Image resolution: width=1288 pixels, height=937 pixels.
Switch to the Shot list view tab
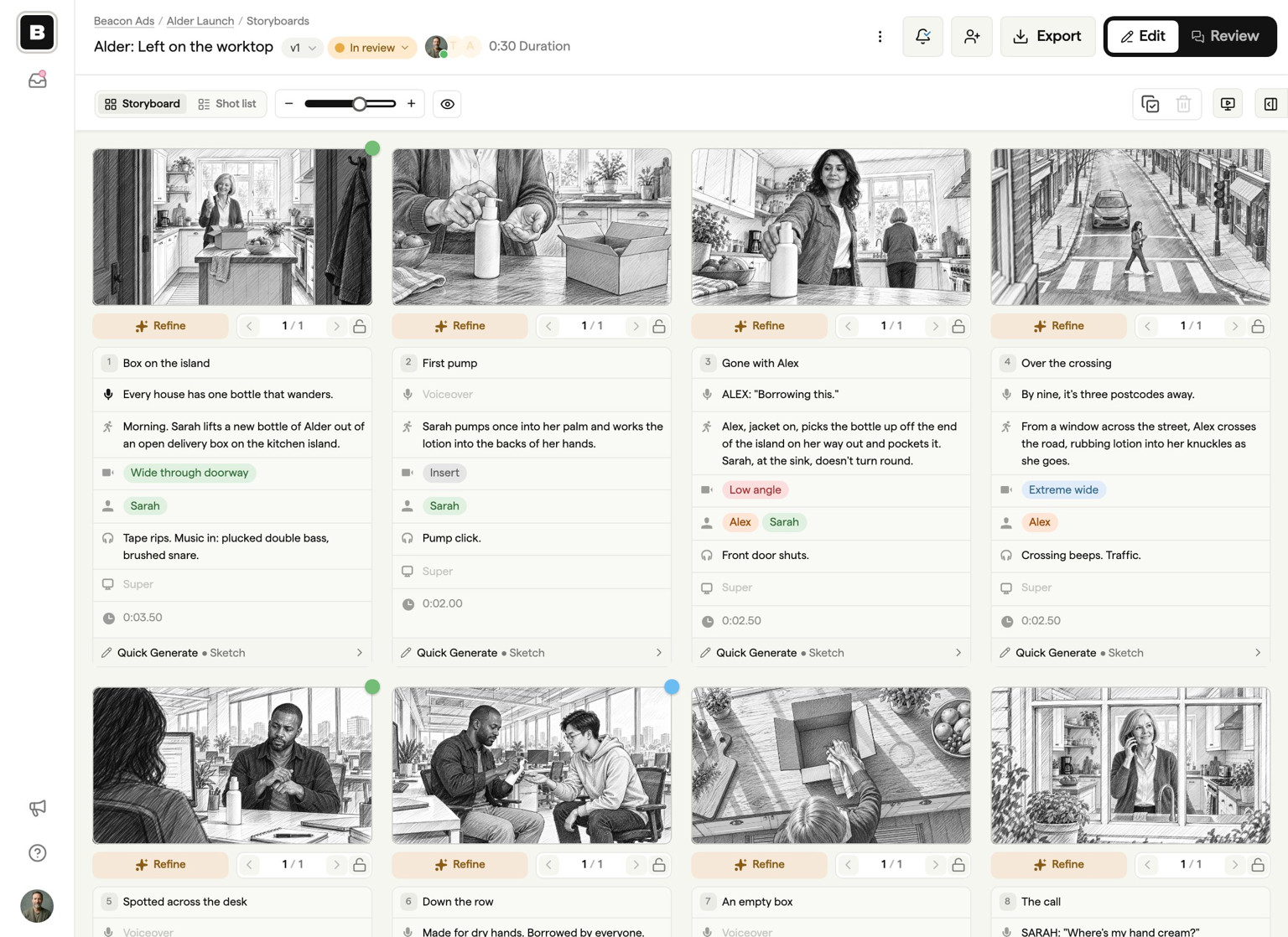coord(227,104)
